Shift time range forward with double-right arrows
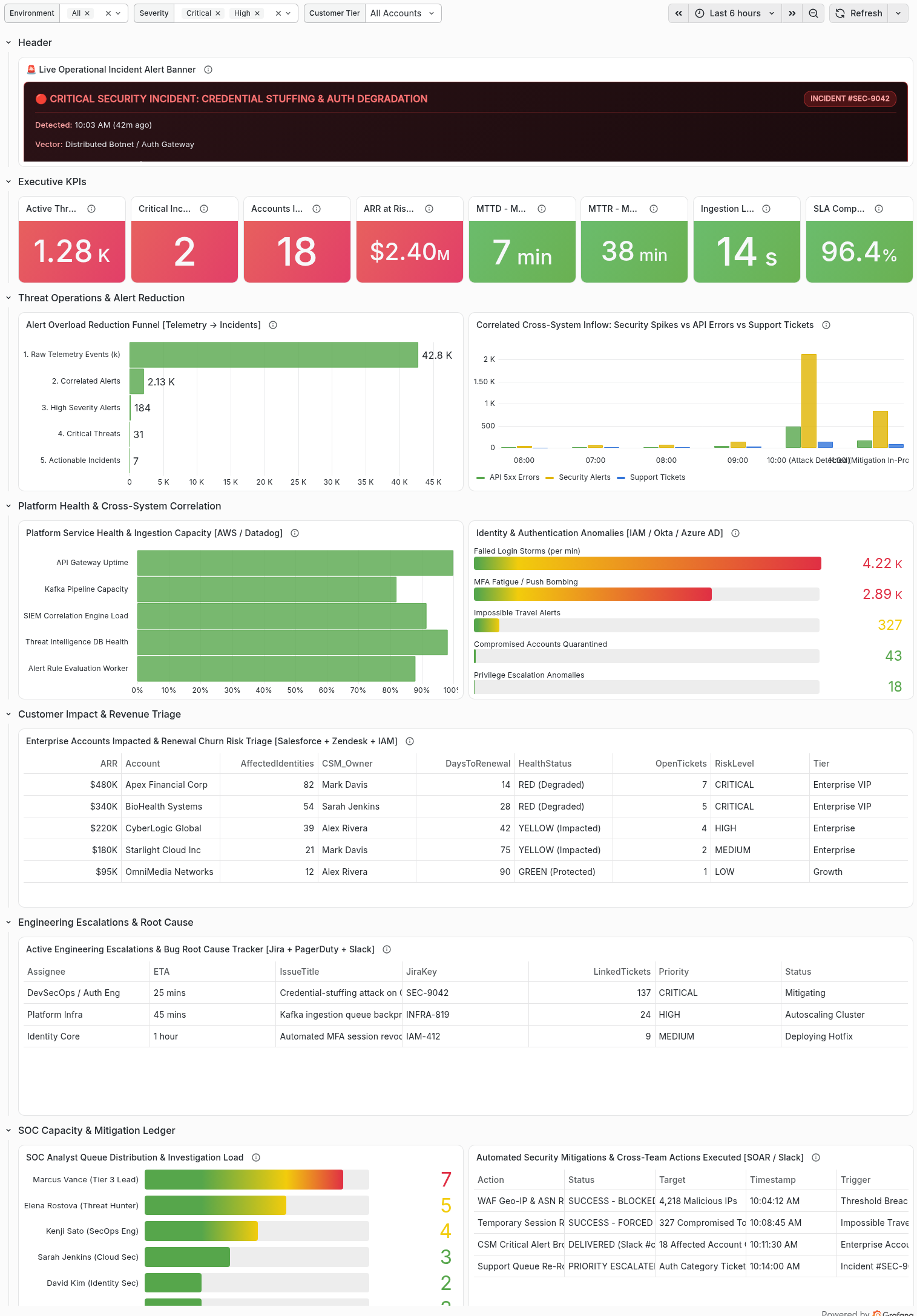Image resolution: width=917 pixels, height=1316 pixels. pos(792,13)
